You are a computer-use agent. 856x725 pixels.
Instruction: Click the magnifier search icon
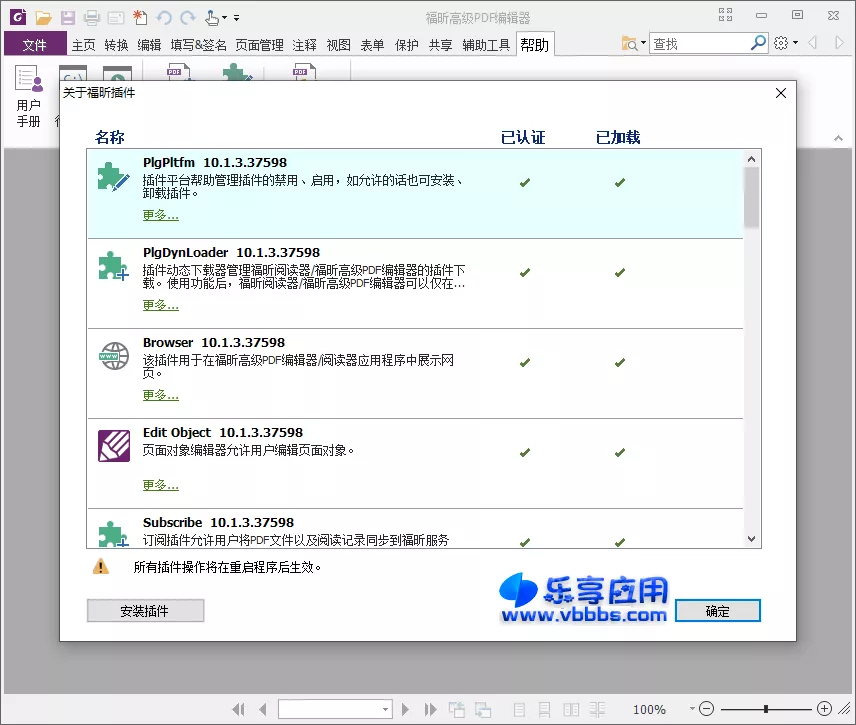[x=758, y=43]
